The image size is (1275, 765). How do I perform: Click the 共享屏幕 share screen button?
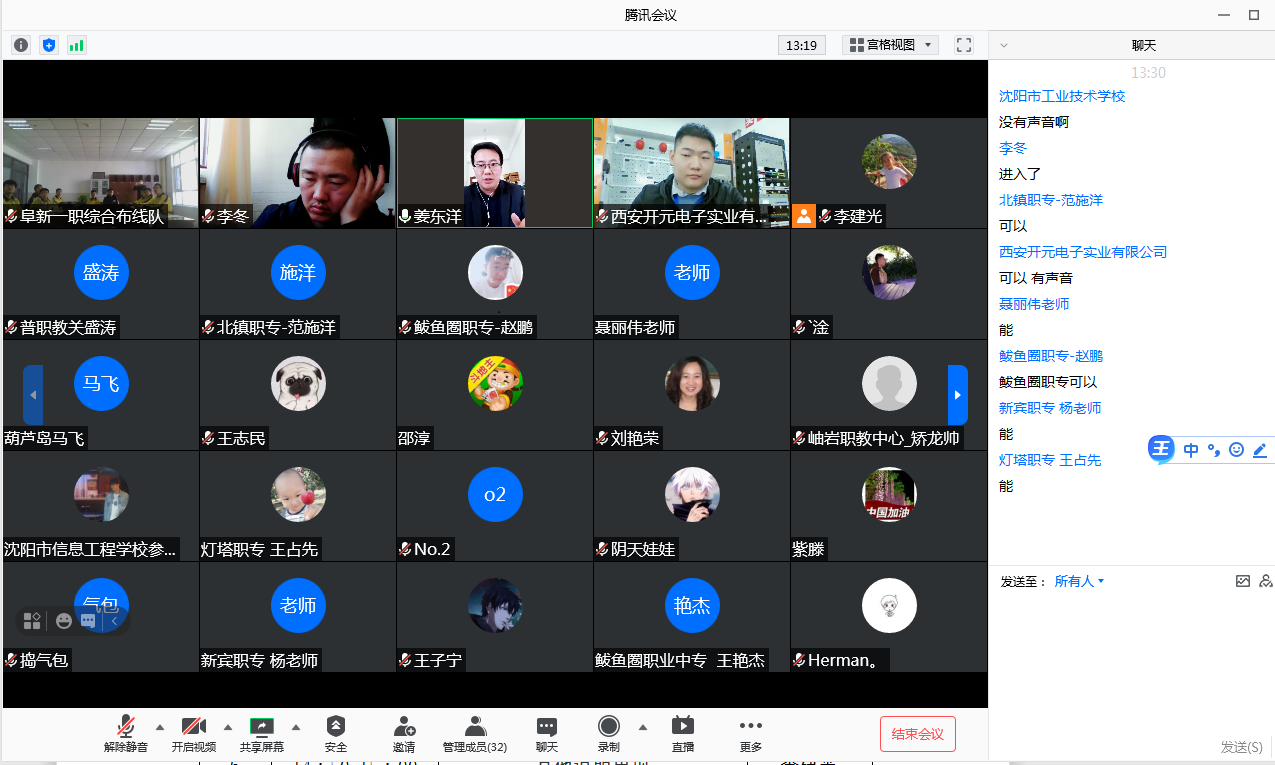point(261,733)
